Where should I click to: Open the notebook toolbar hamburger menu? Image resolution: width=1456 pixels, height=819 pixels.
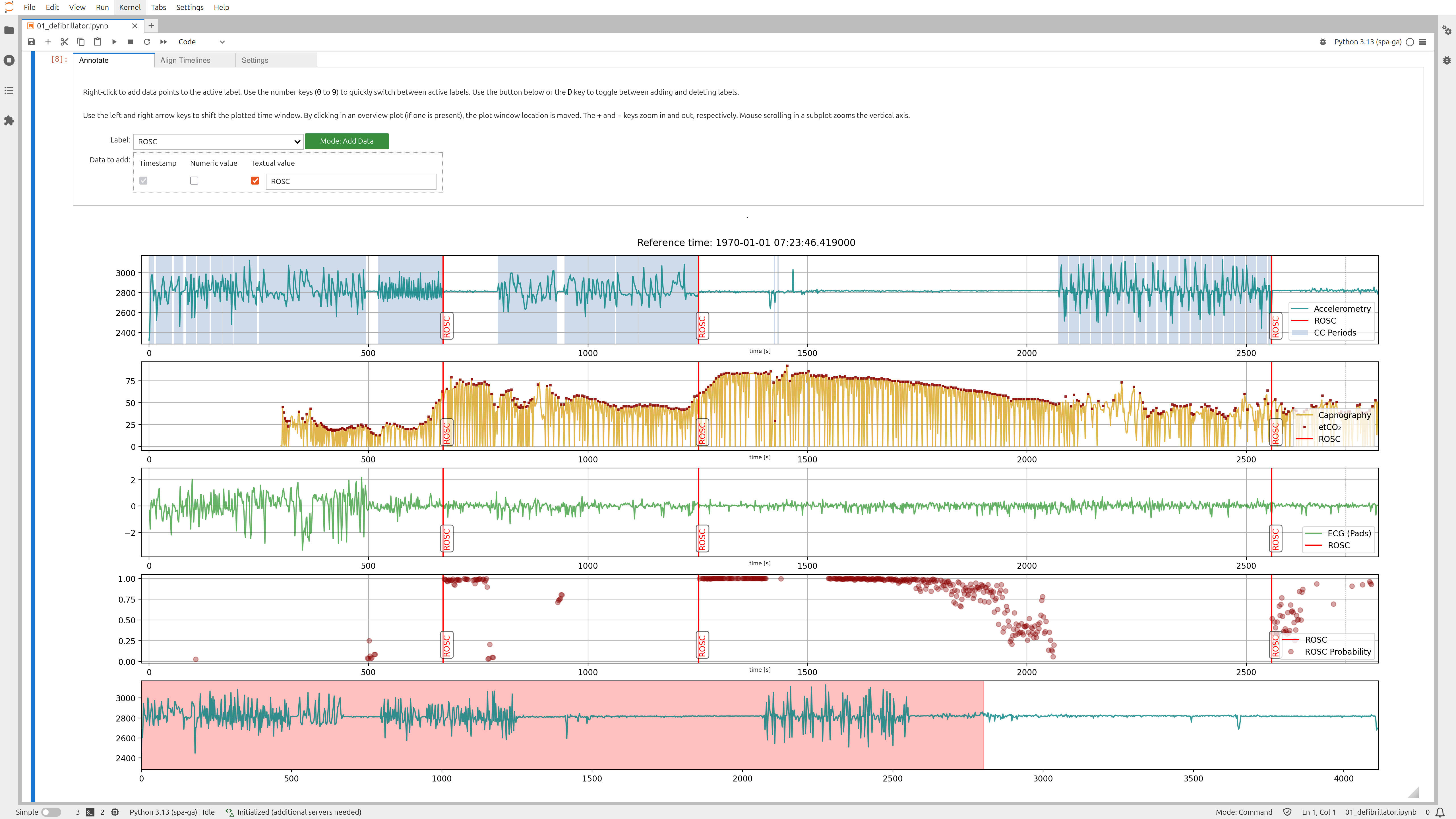1423,42
